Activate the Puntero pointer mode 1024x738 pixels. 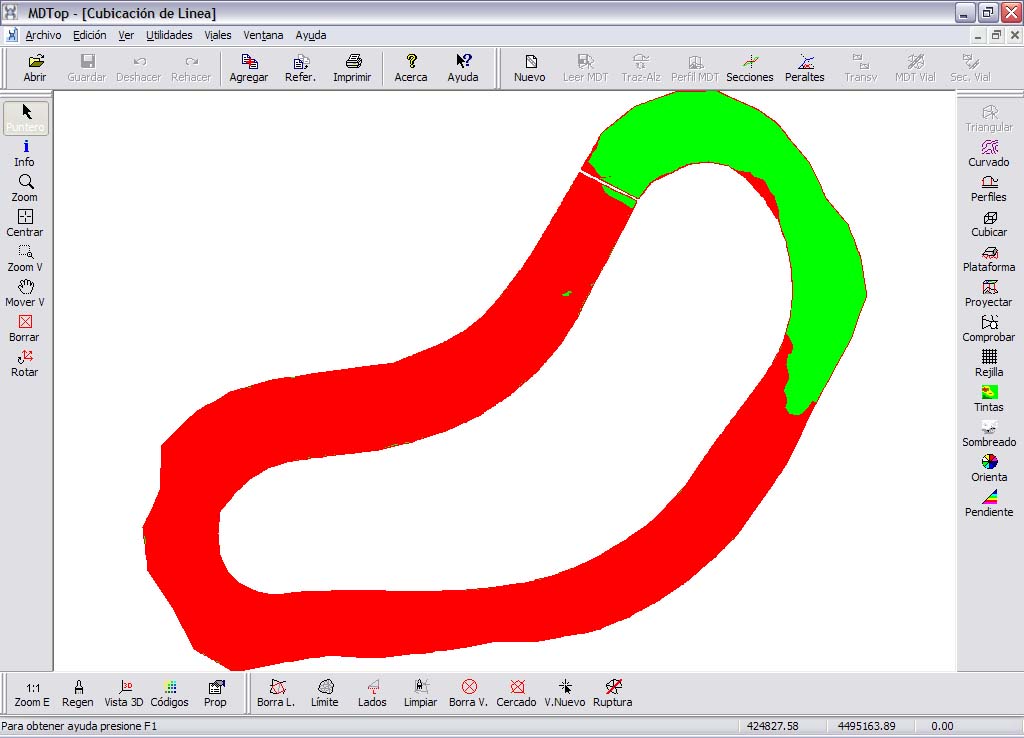pos(25,119)
